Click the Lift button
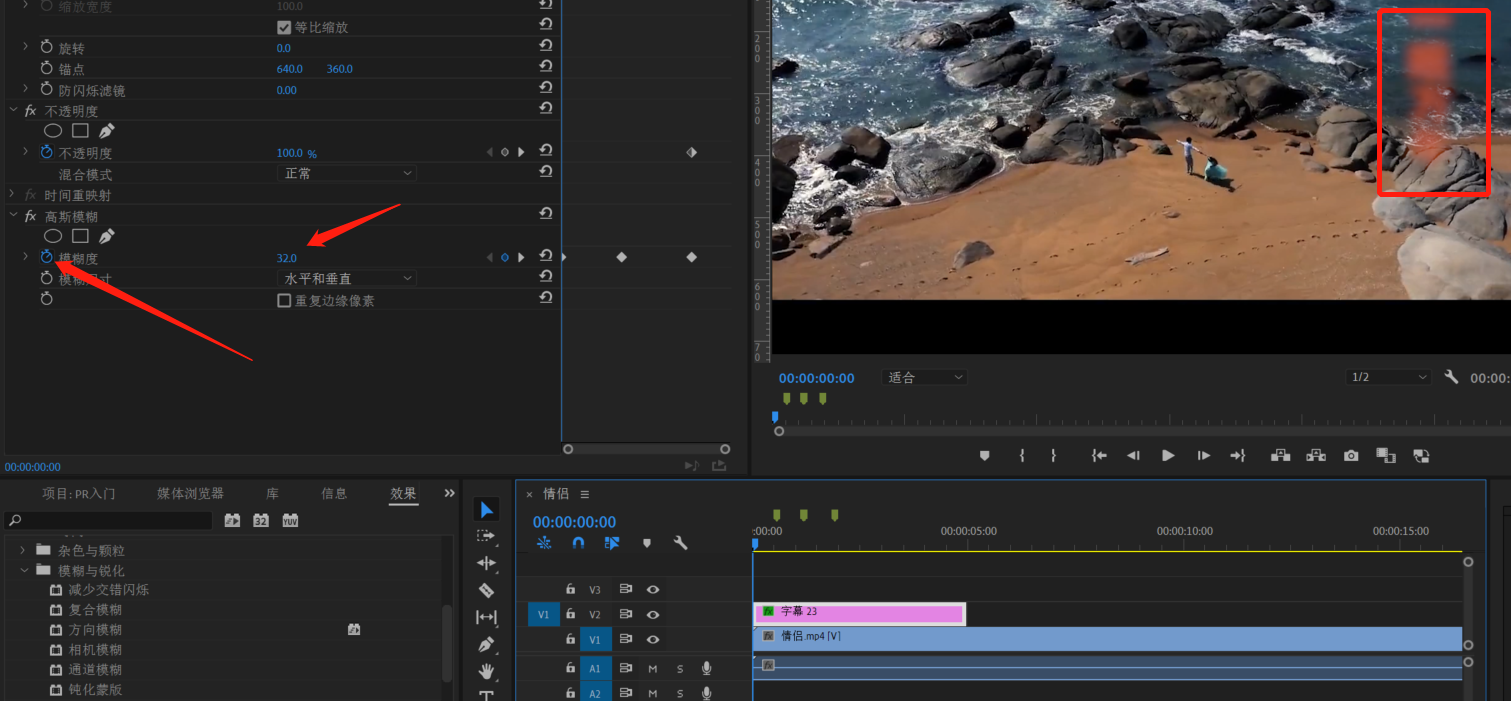Screen dimensions: 1511x701 1280,455
